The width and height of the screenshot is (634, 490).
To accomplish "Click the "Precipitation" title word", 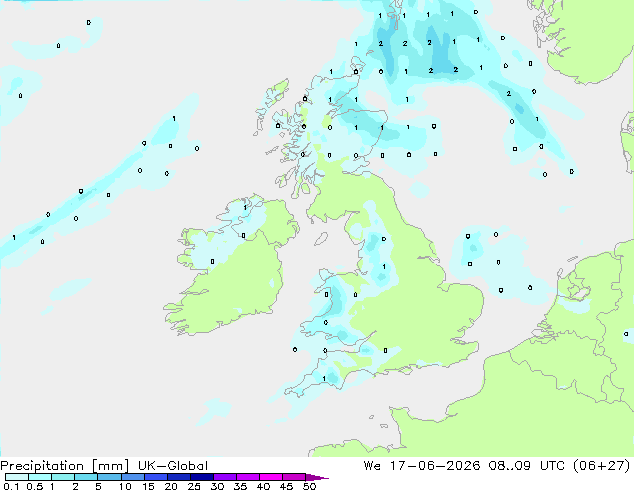I will 42,466.
